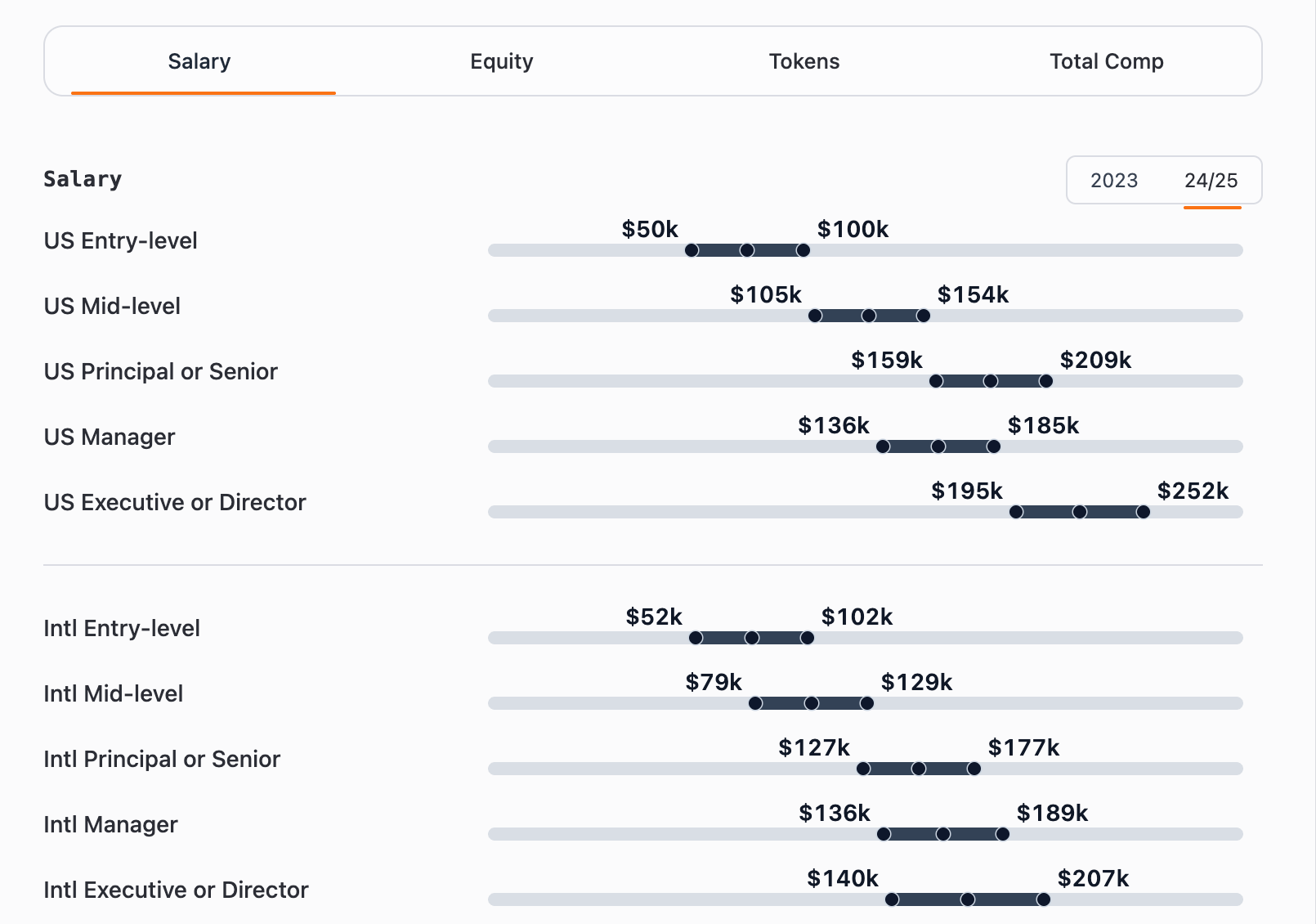Switch to the Salary tab
This screenshot has width=1316, height=924.
pyautogui.click(x=199, y=61)
